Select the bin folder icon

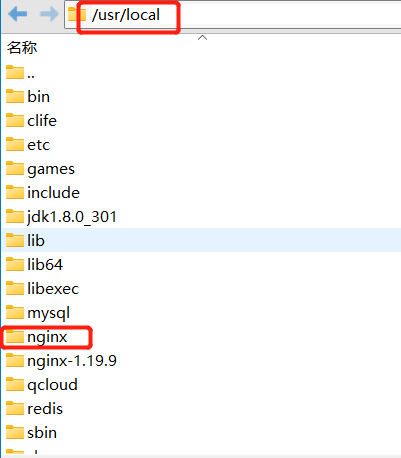pos(15,96)
